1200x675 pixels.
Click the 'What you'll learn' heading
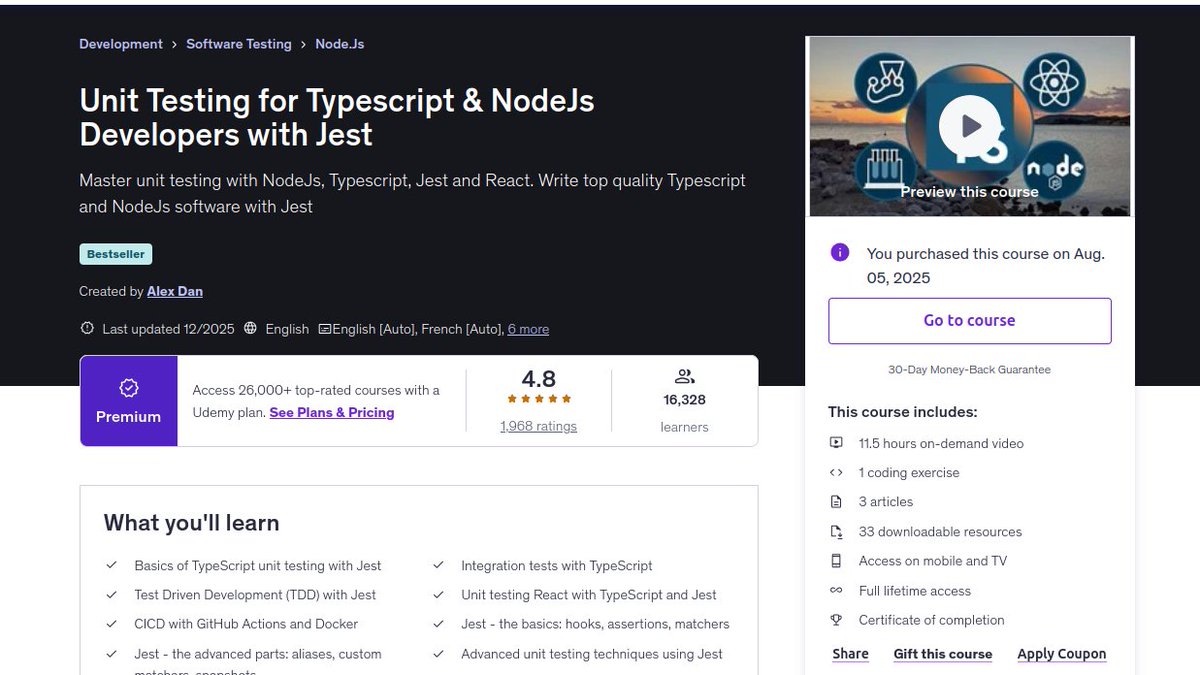pos(191,523)
